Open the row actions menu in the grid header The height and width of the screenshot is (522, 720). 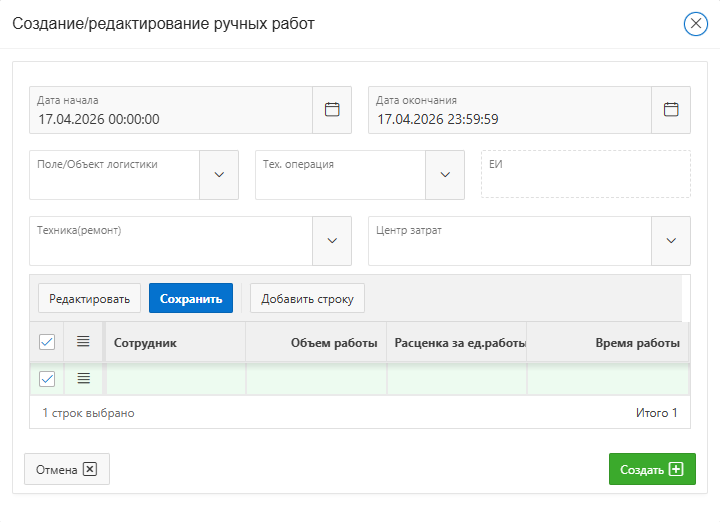pos(83,342)
